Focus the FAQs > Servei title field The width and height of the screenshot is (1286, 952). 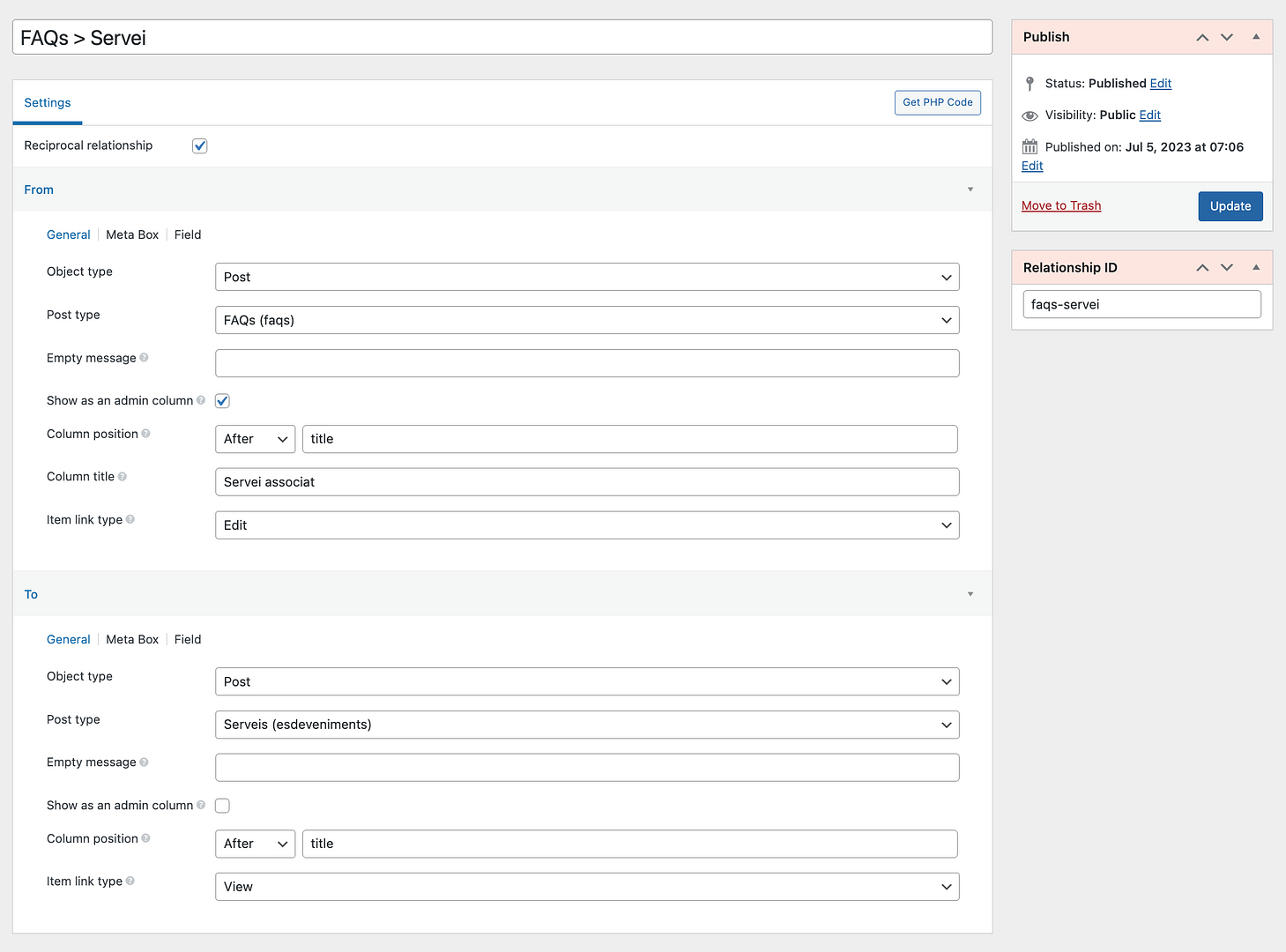502,37
